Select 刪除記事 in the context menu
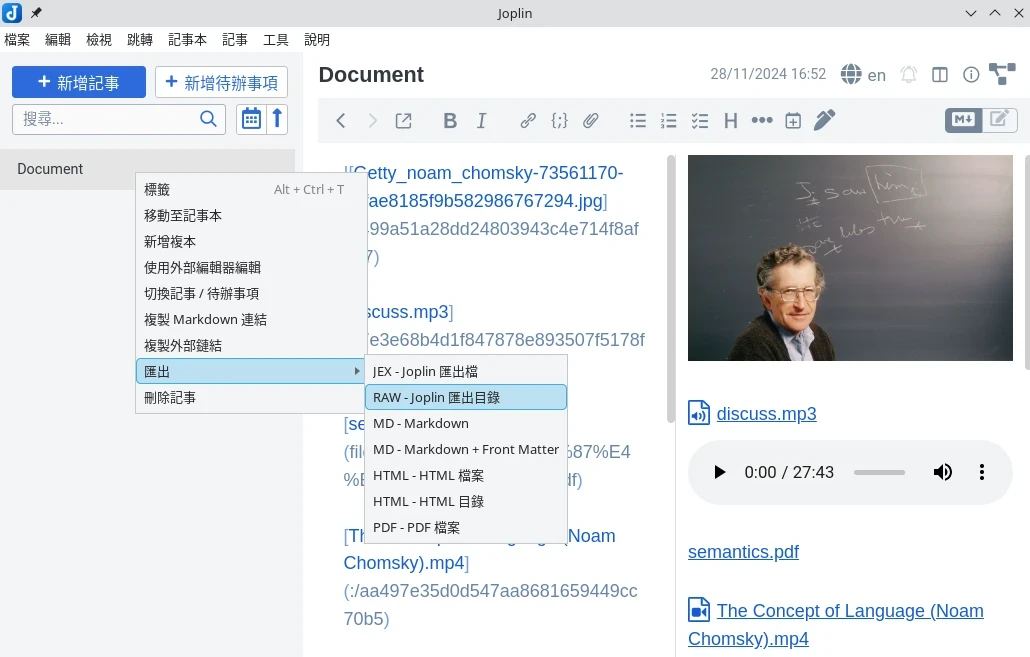 click(170, 397)
